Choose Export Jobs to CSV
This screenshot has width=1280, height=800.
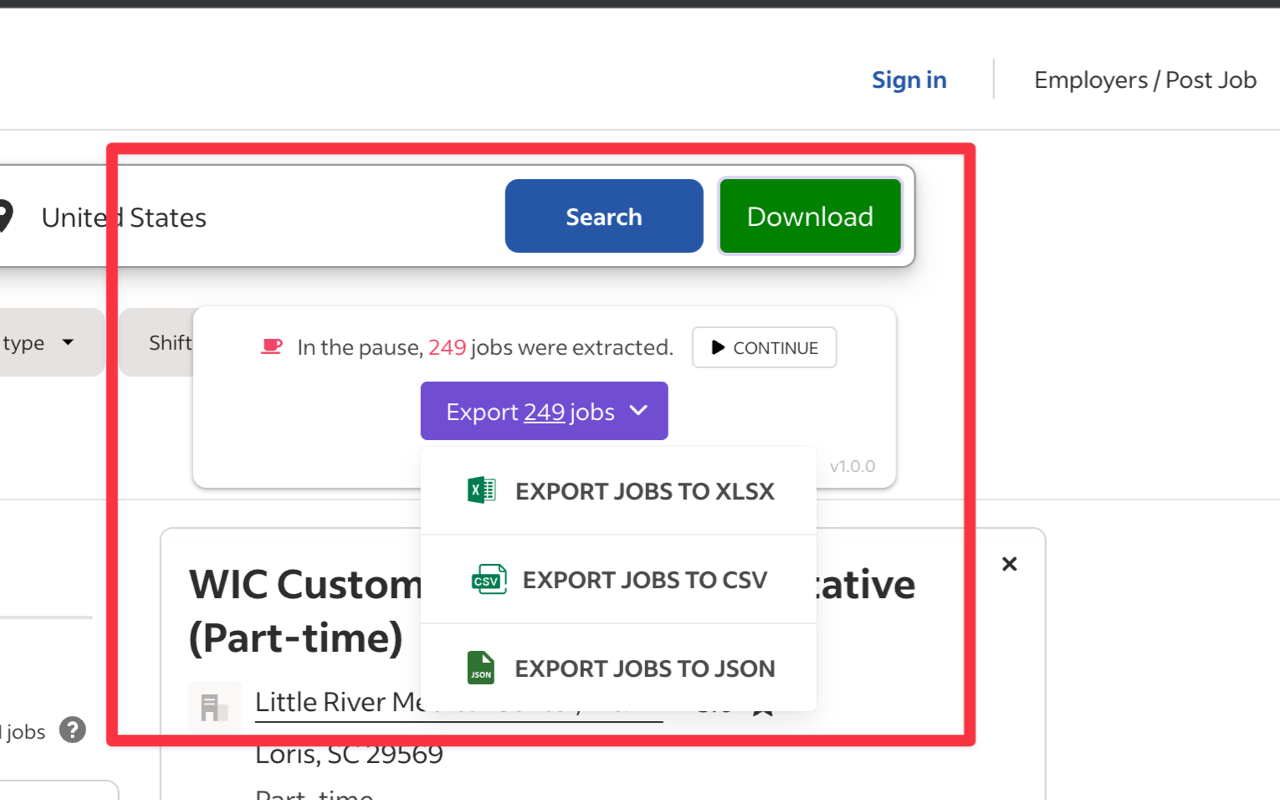click(x=619, y=580)
